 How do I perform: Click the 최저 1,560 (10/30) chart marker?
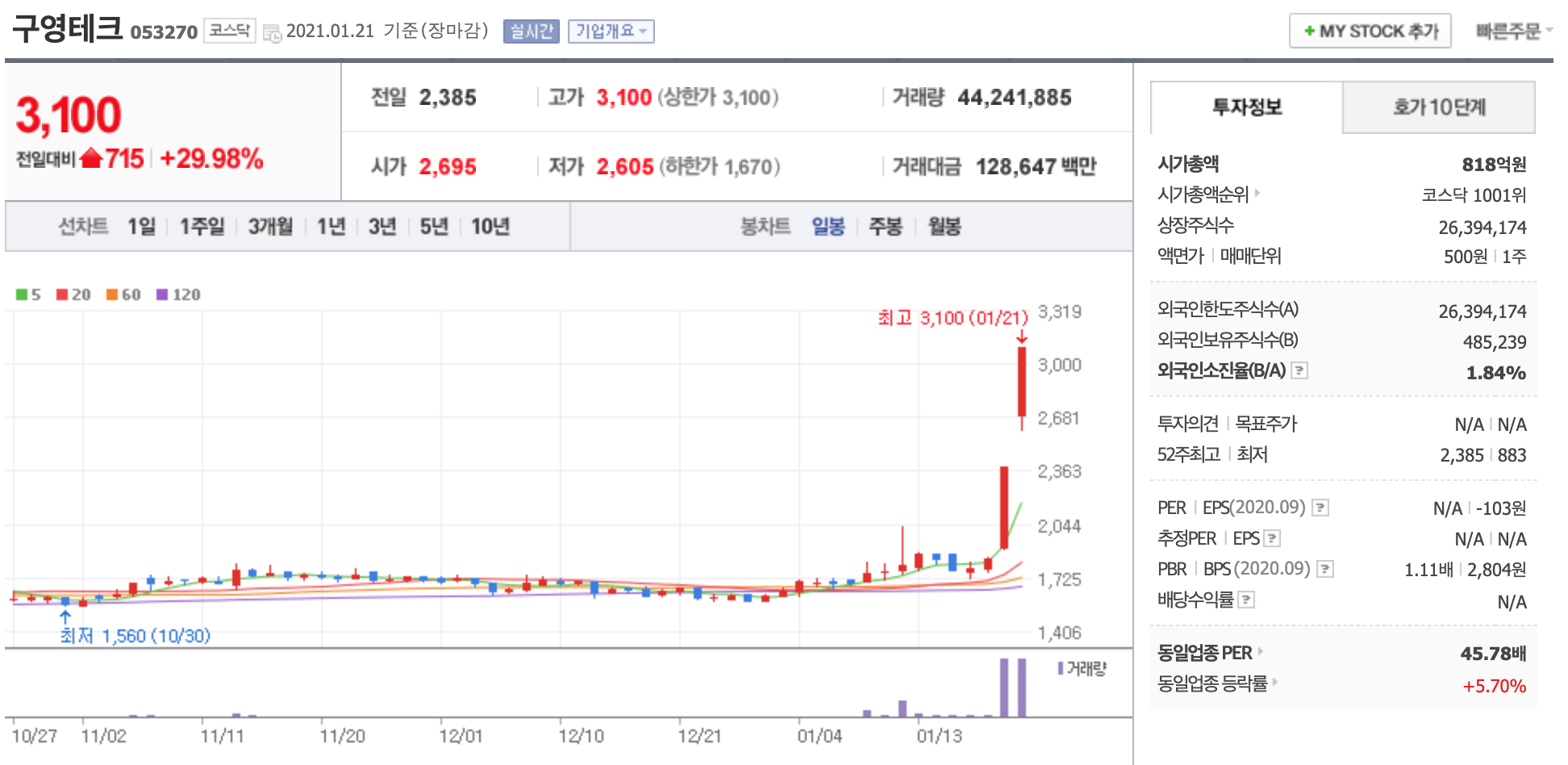click(136, 636)
